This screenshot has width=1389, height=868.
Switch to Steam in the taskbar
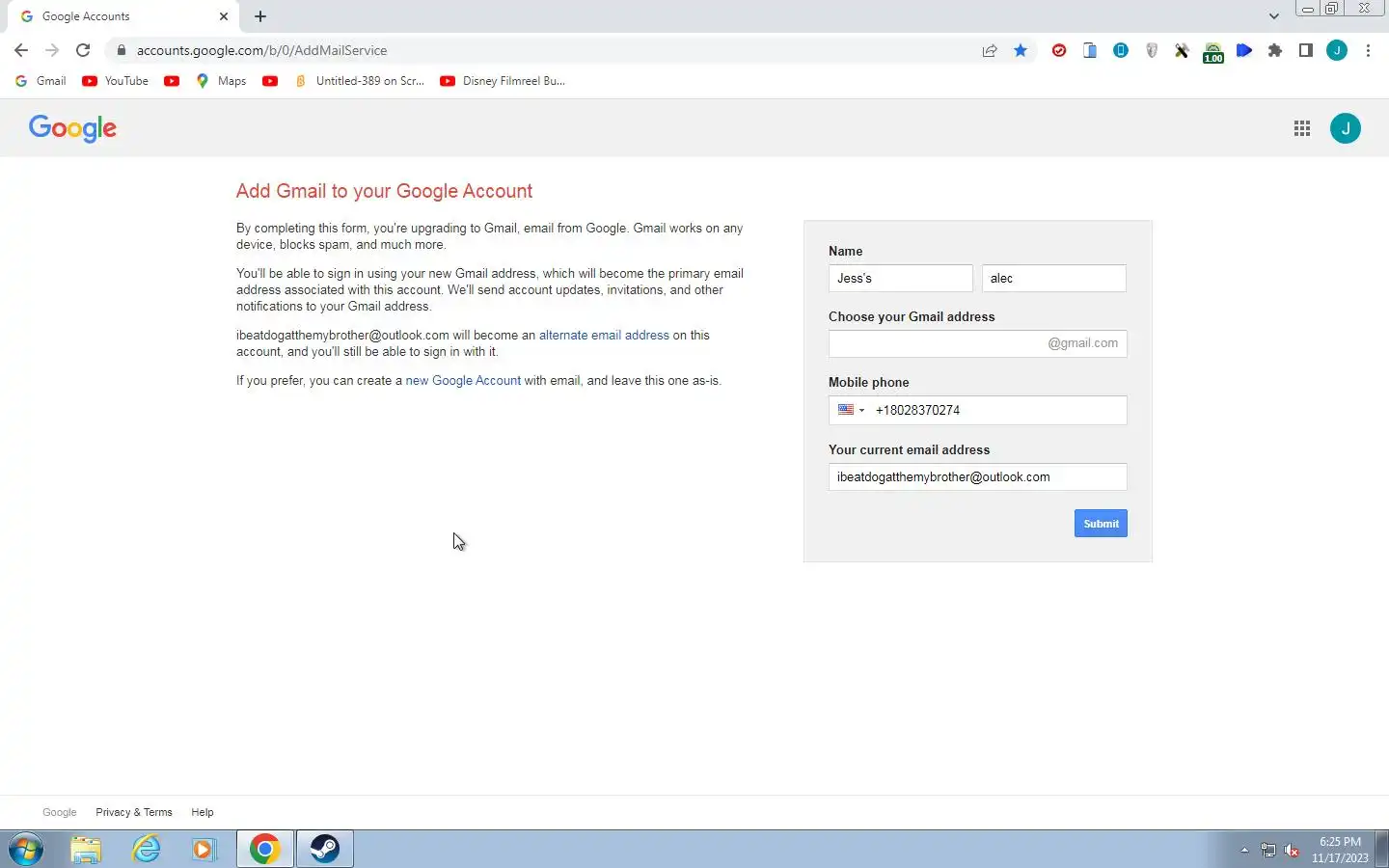pos(324,849)
